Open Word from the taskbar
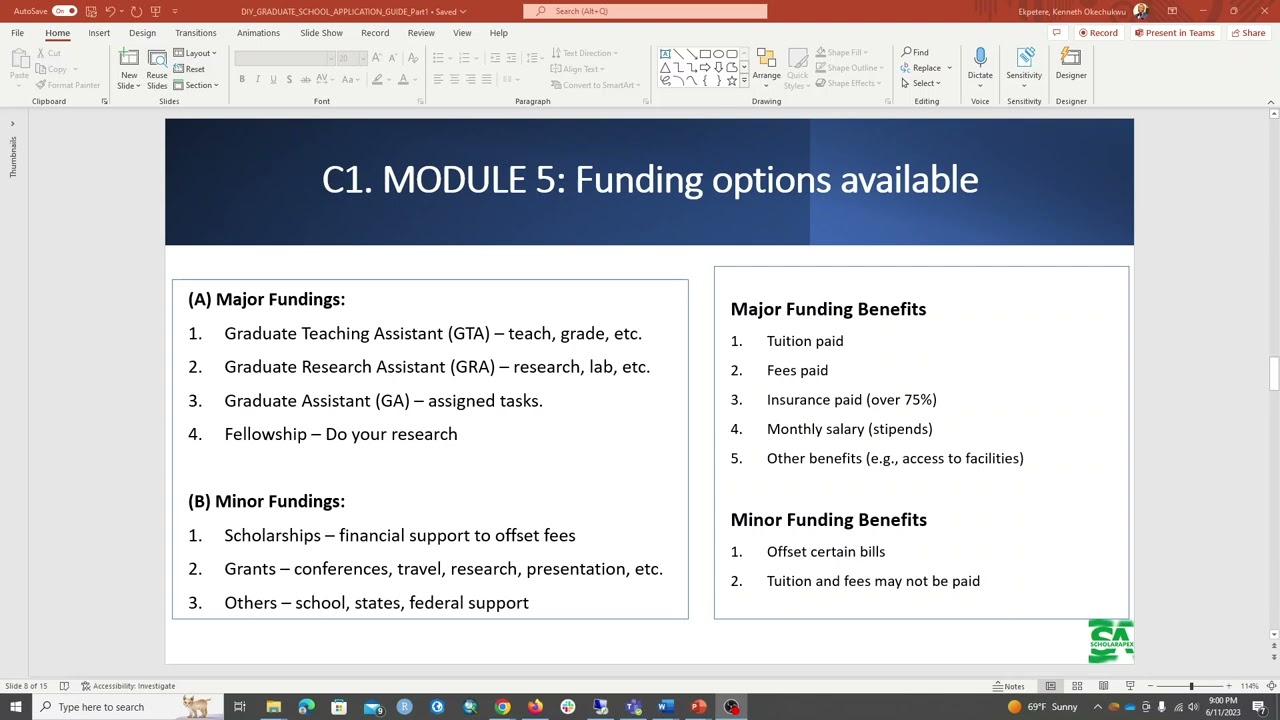 [x=665, y=707]
